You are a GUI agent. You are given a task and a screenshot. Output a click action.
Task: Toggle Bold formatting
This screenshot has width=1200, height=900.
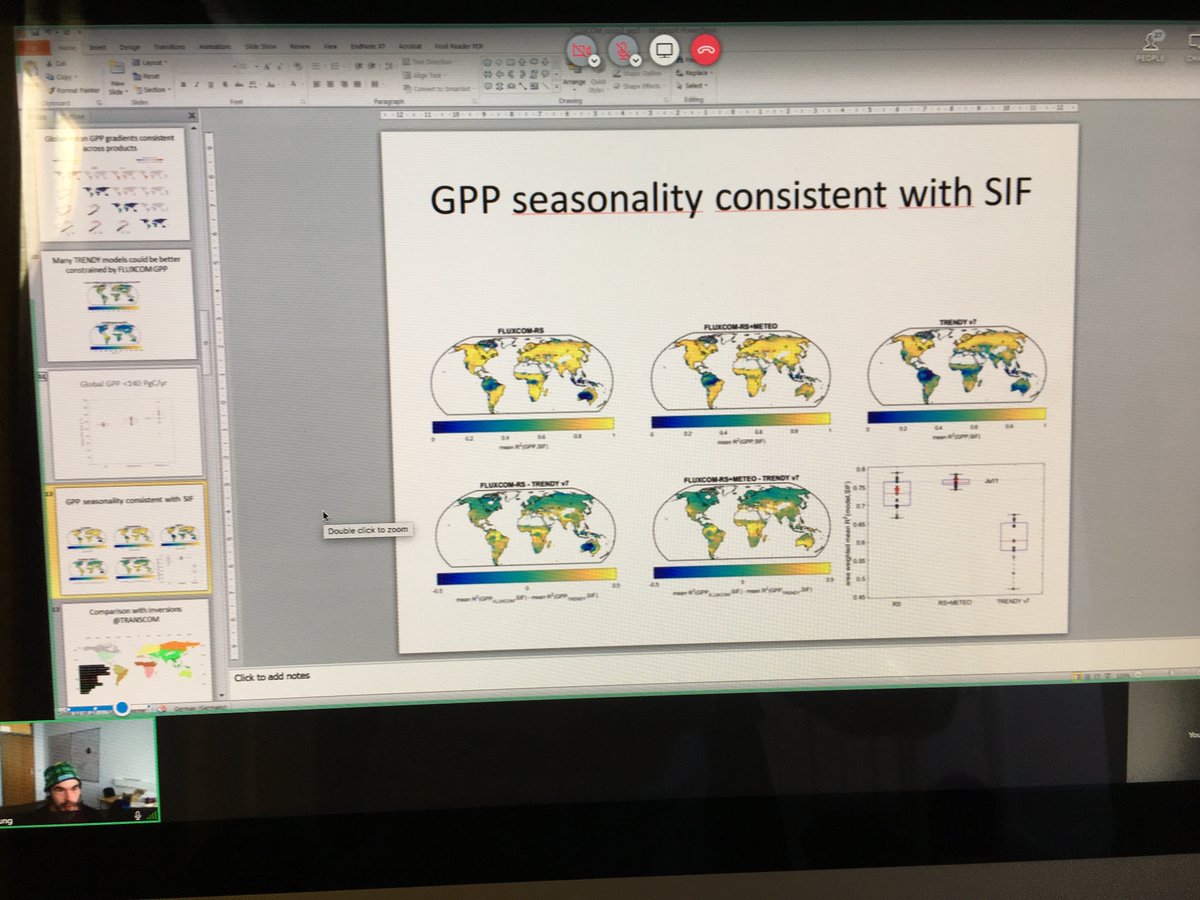(x=182, y=84)
